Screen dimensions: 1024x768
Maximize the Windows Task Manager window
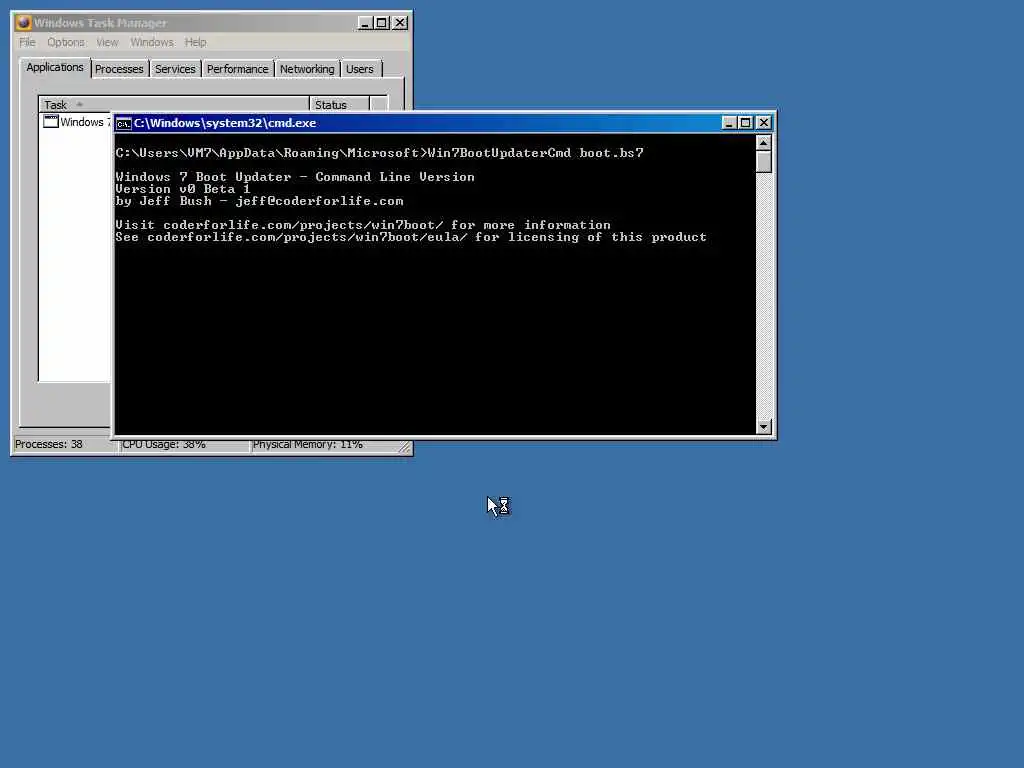tap(382, 23)
